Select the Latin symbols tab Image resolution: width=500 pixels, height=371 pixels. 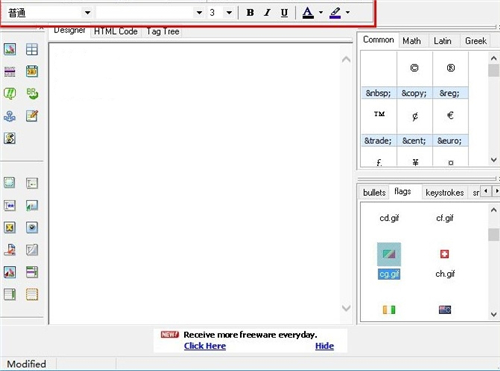(x=442, y=41)
